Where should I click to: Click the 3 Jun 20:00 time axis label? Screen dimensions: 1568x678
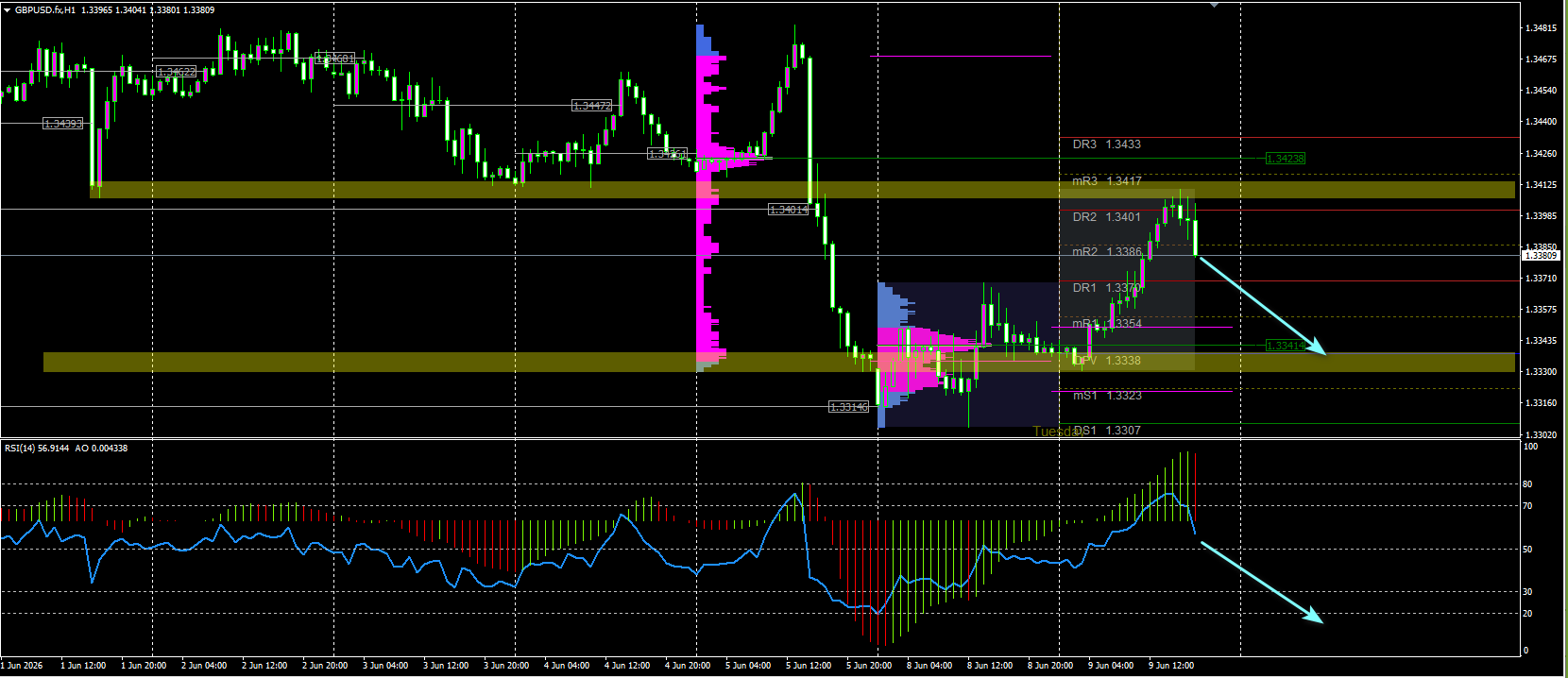(506, 666)
